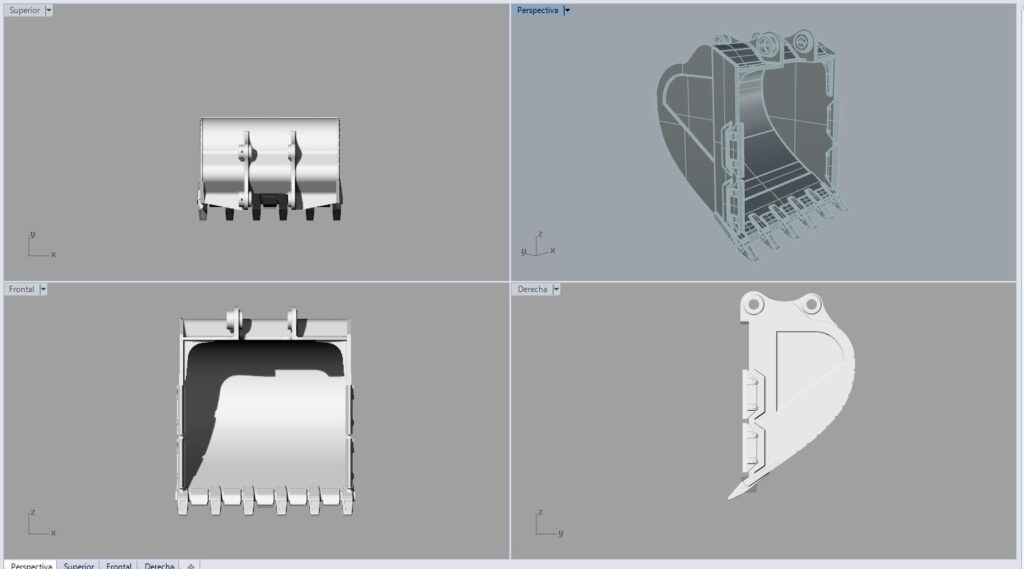Expand the Frontal viewport dropdown arrow
Viewport: 1024px width, 569px height.
[43, 289]
